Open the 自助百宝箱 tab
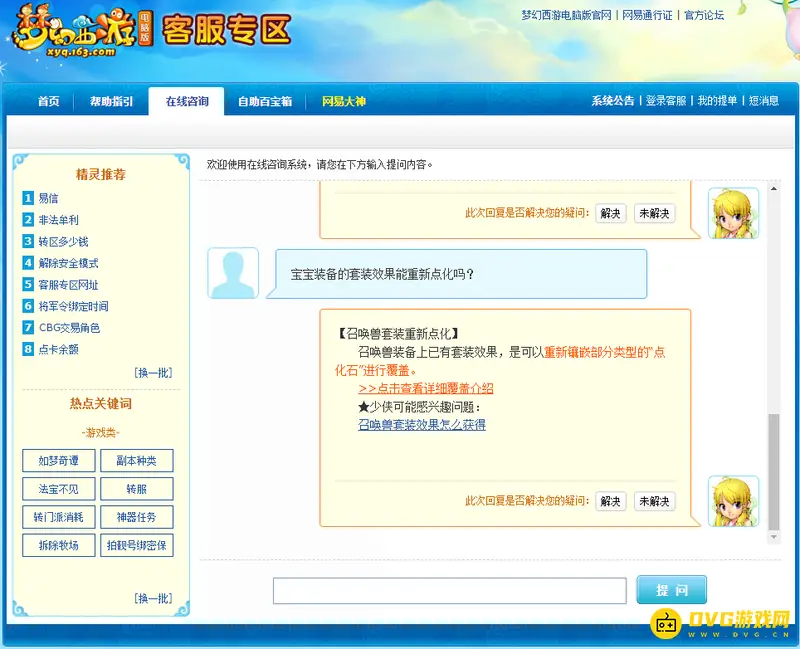Screen dimensions: 800x649 coord(265,101)
